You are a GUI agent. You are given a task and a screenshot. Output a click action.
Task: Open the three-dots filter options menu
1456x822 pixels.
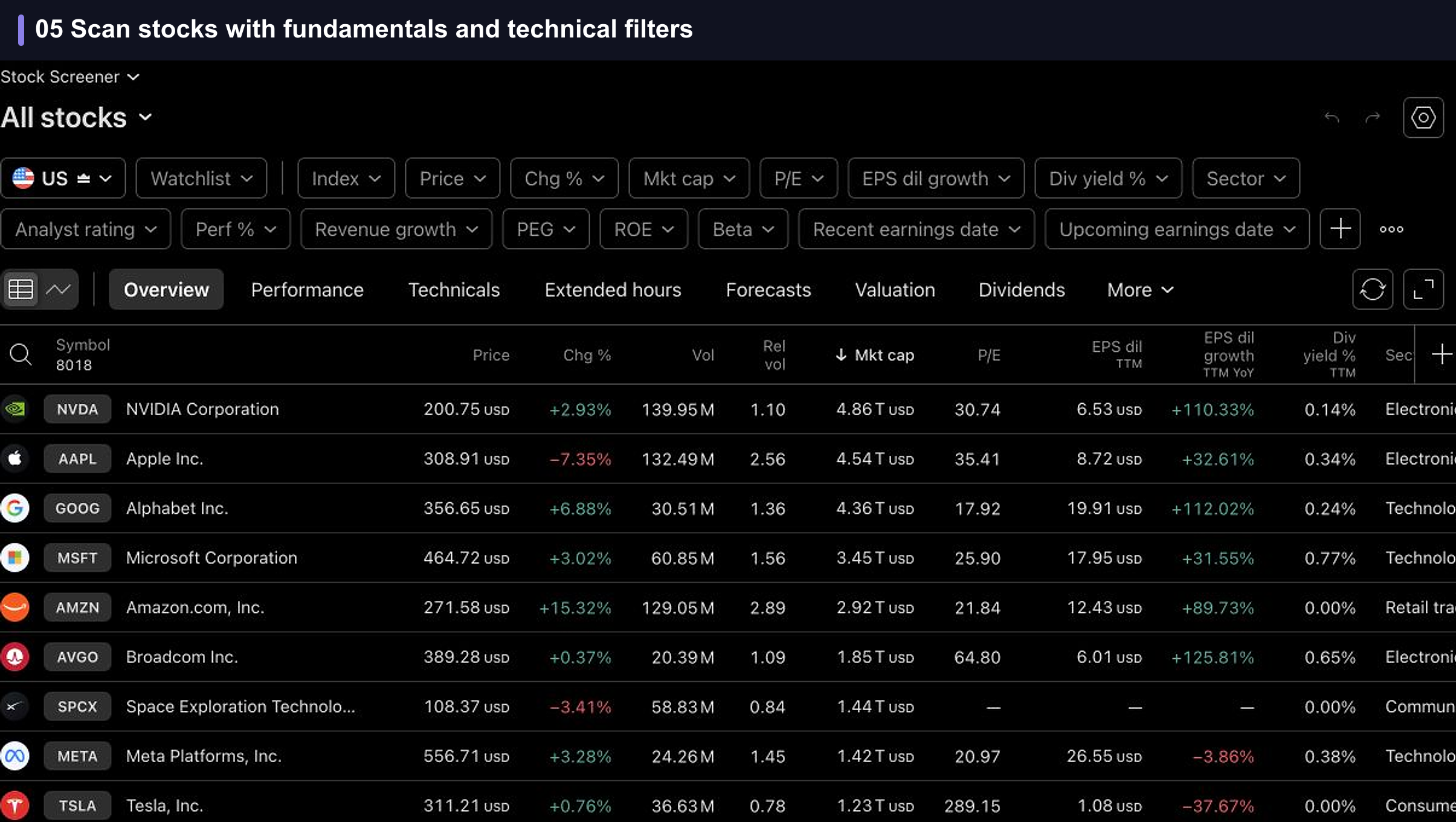coord(1391,229)
